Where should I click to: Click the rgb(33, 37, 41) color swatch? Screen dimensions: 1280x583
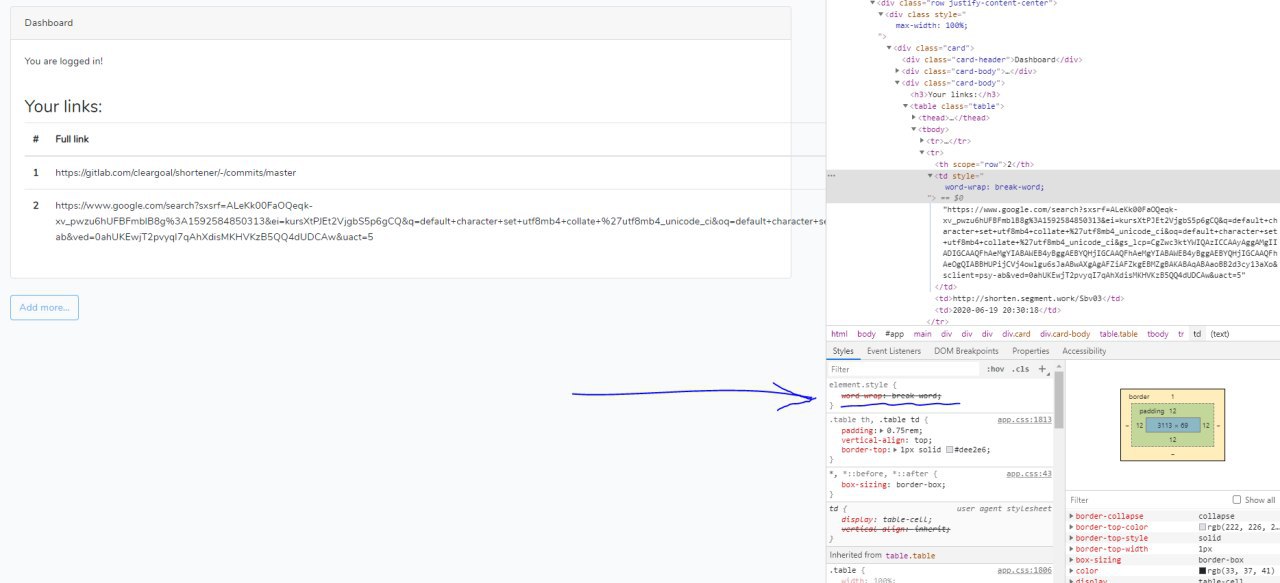[x=1203, y=571]
